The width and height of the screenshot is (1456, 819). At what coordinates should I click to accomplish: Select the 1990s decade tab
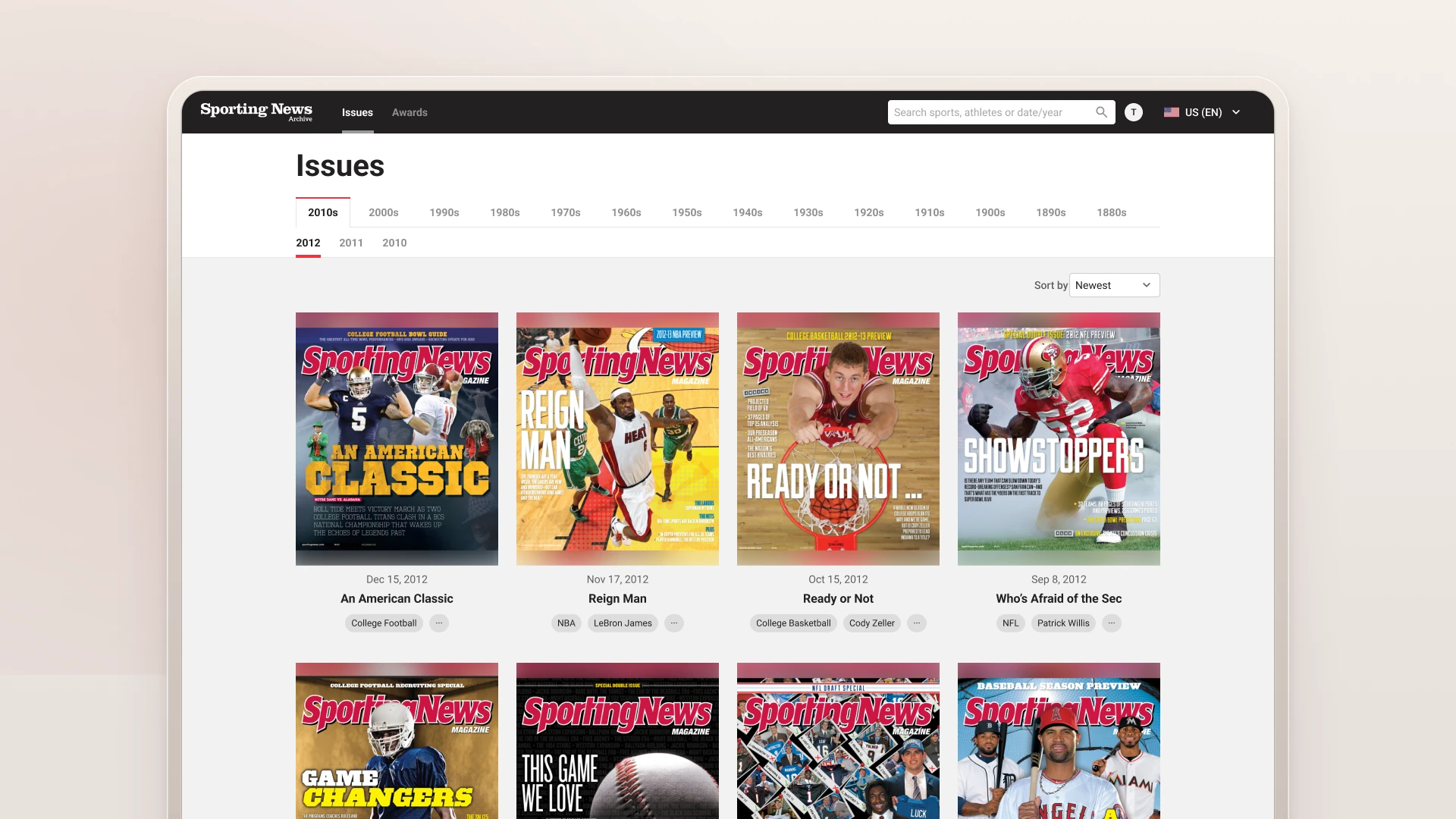[444, 212]
